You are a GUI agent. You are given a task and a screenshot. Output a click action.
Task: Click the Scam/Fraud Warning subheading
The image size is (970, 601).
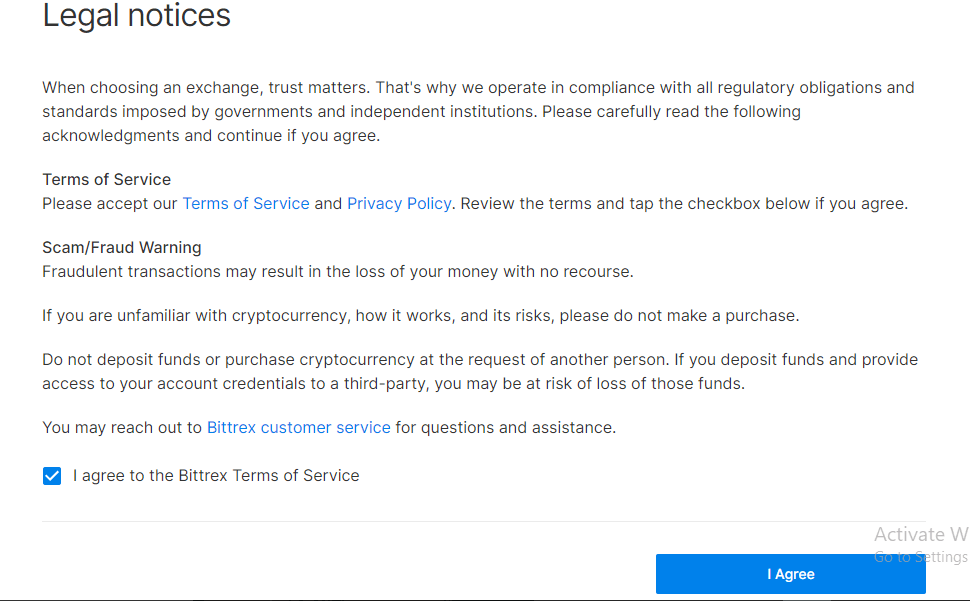click(122, 248)
